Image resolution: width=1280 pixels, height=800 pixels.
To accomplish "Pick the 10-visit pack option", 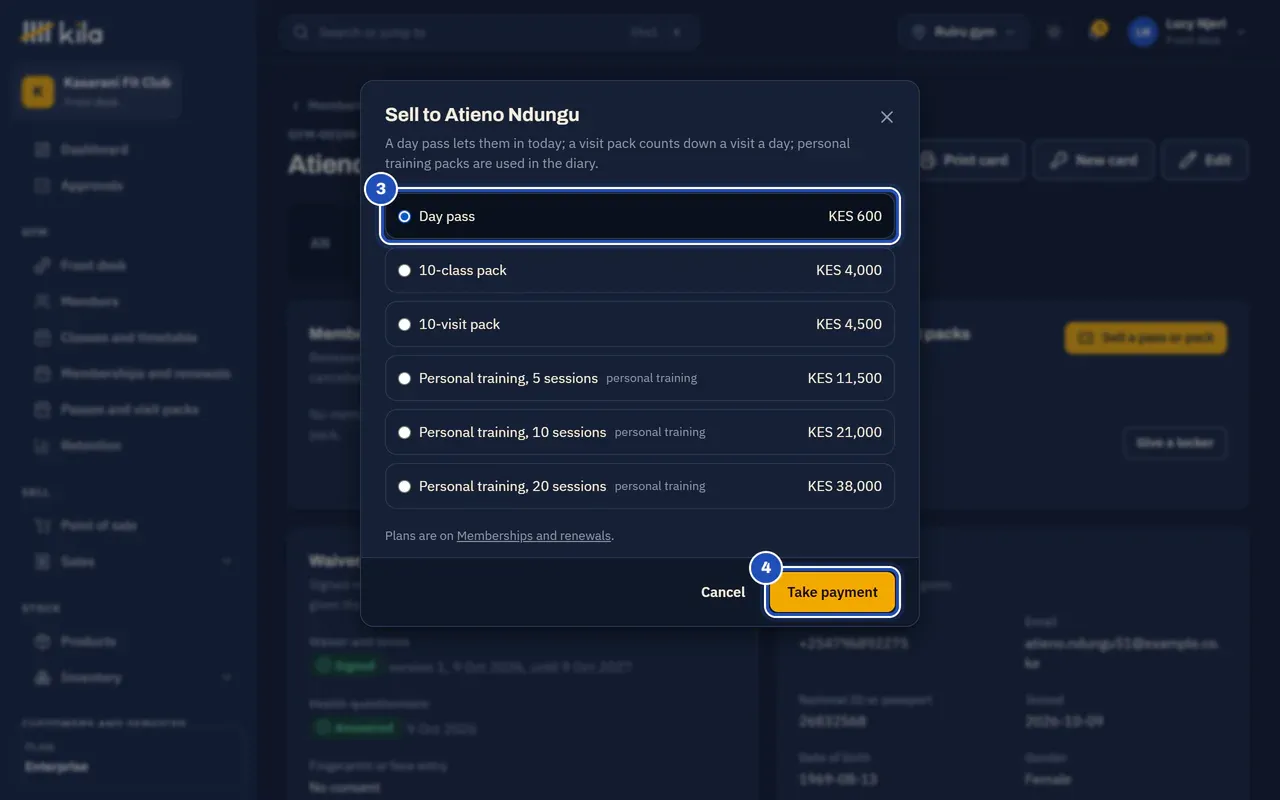I will pyautogui.click(x=640, y=324).
